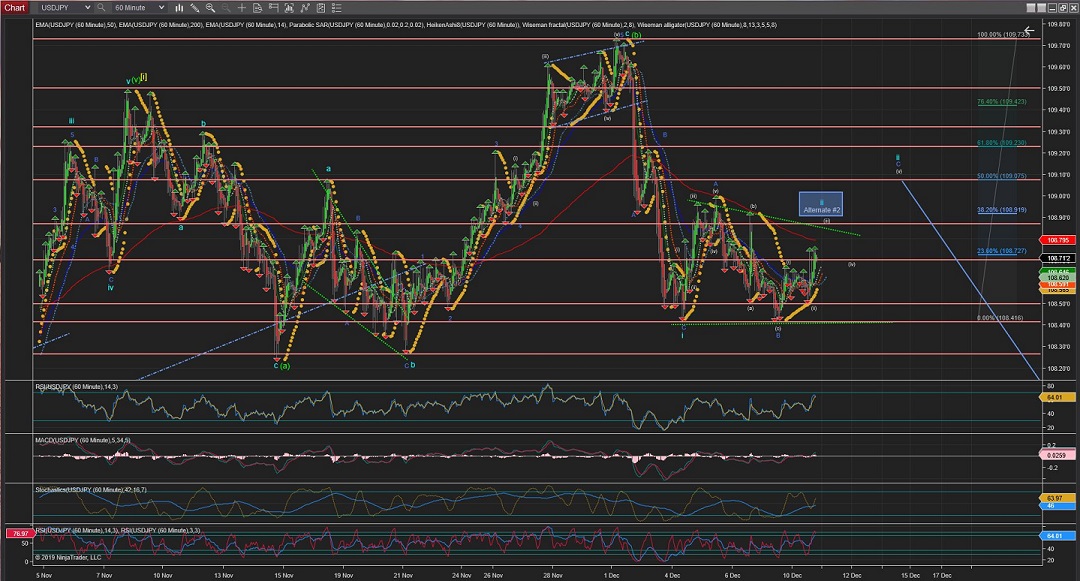This screenshot has width=1080, height=581.
Task: Click the 5 Nov date axis label
Action: [x=43, y=575]
